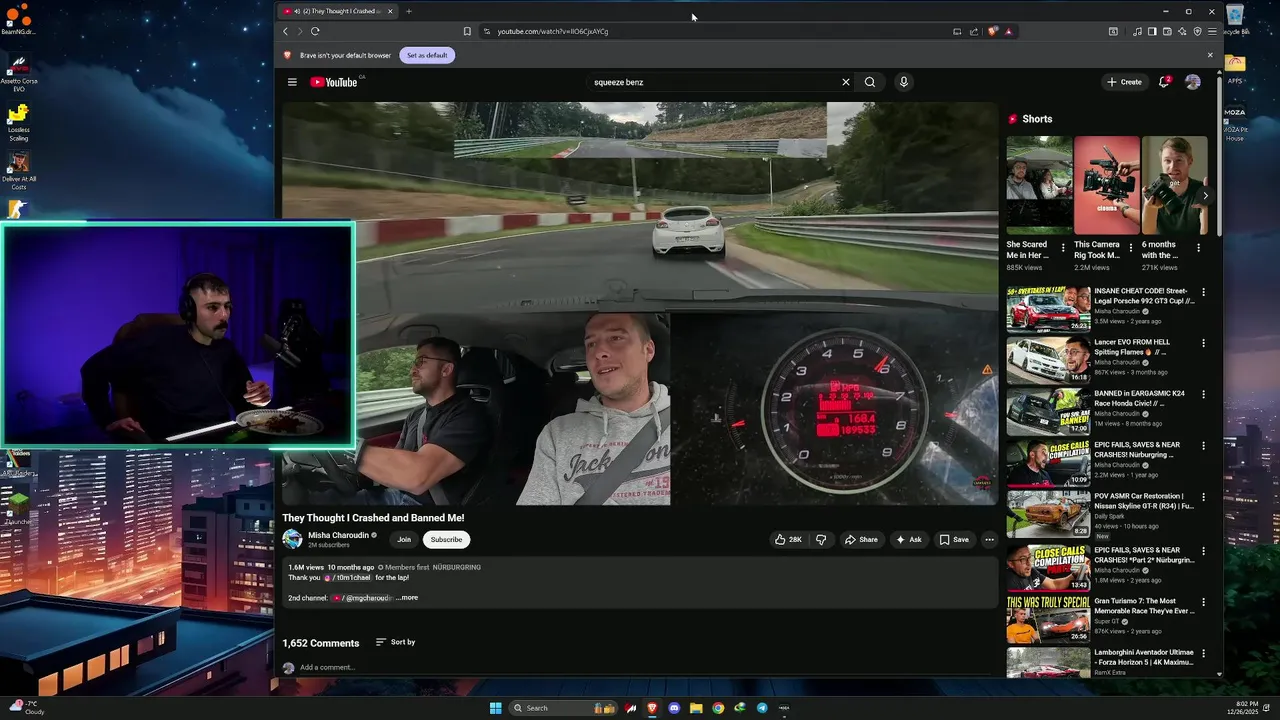Open Lossless Scaling desktop shortcut
The width and height of the screenshot is (1280, 720).
click(18, 123)
